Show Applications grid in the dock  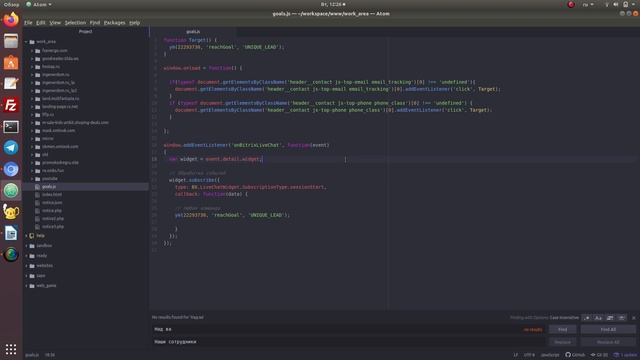[x=11, y=349]
